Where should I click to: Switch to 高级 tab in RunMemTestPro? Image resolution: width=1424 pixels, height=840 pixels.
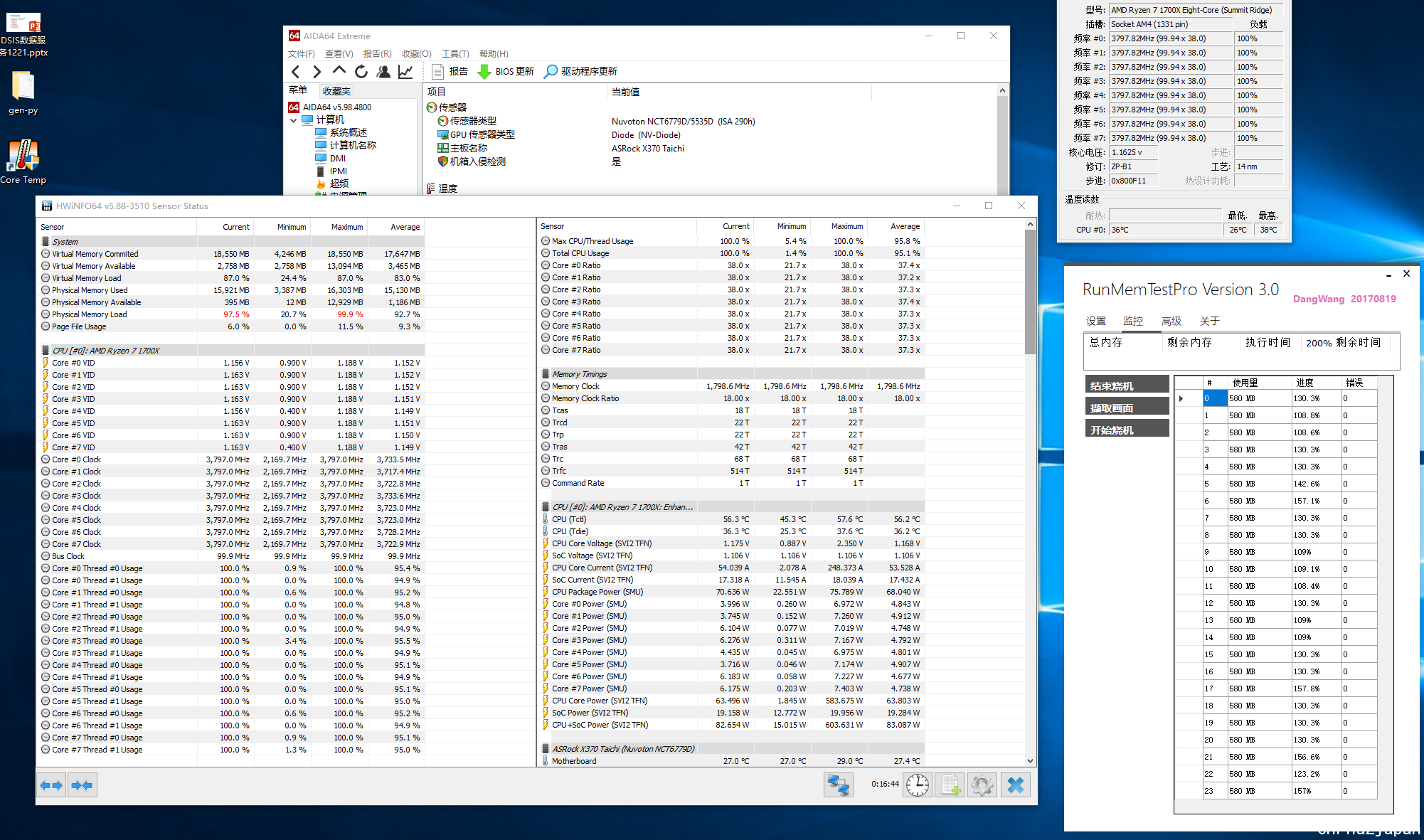click(1171, 321)
